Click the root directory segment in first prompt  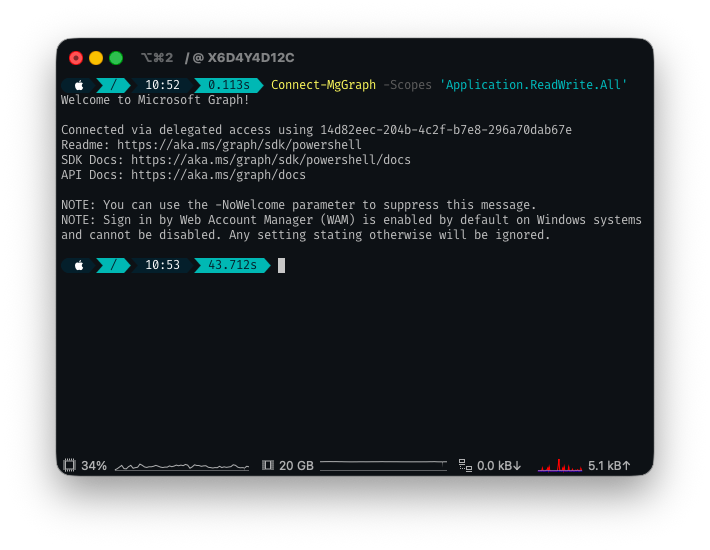click(x=114, y=85)
